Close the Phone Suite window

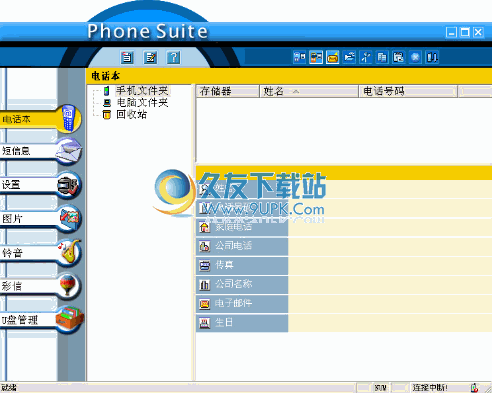(478, 32)
